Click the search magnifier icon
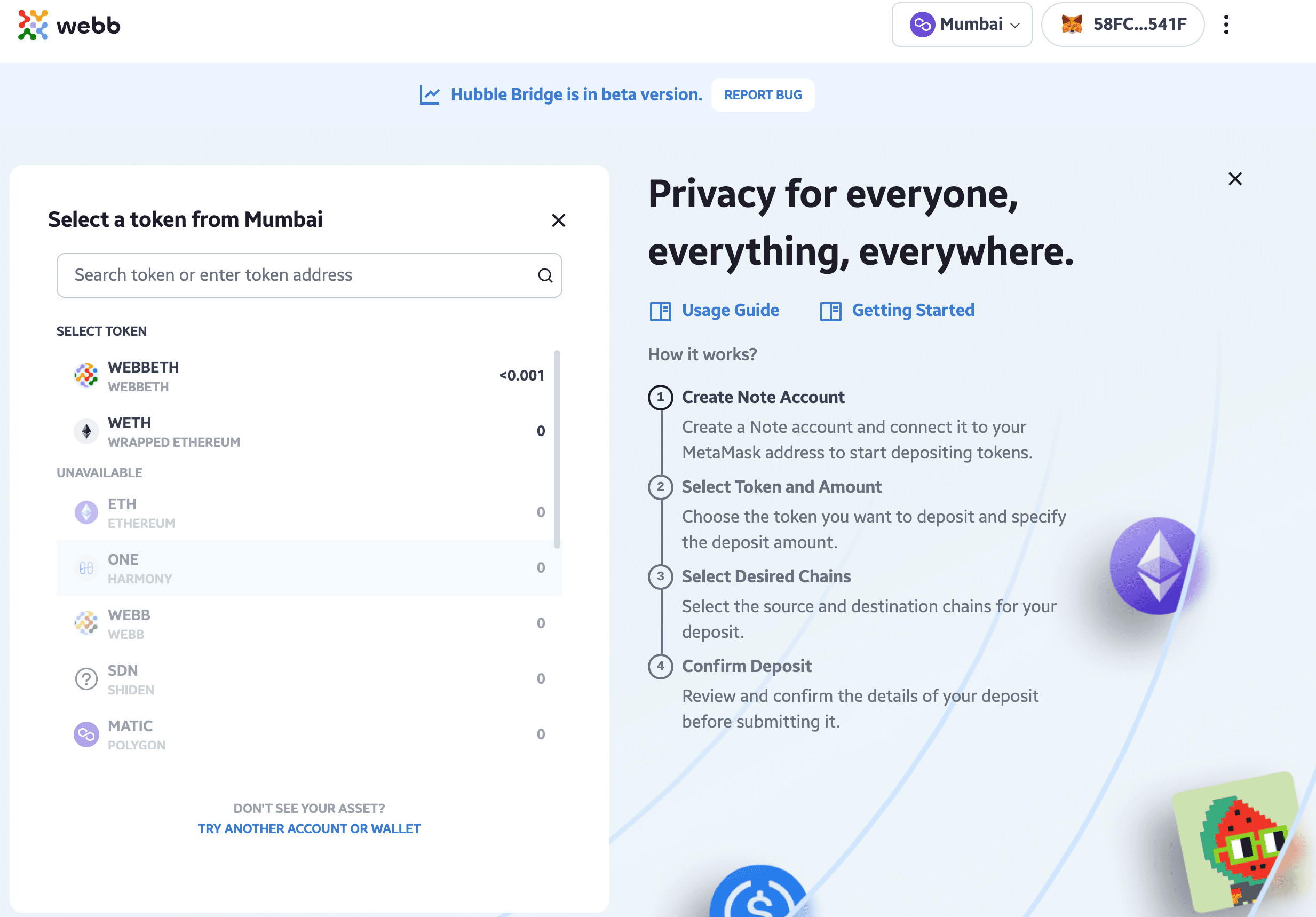Image resolution: width=1316 pixels, height=917 pixels. [x=544, y=275]
